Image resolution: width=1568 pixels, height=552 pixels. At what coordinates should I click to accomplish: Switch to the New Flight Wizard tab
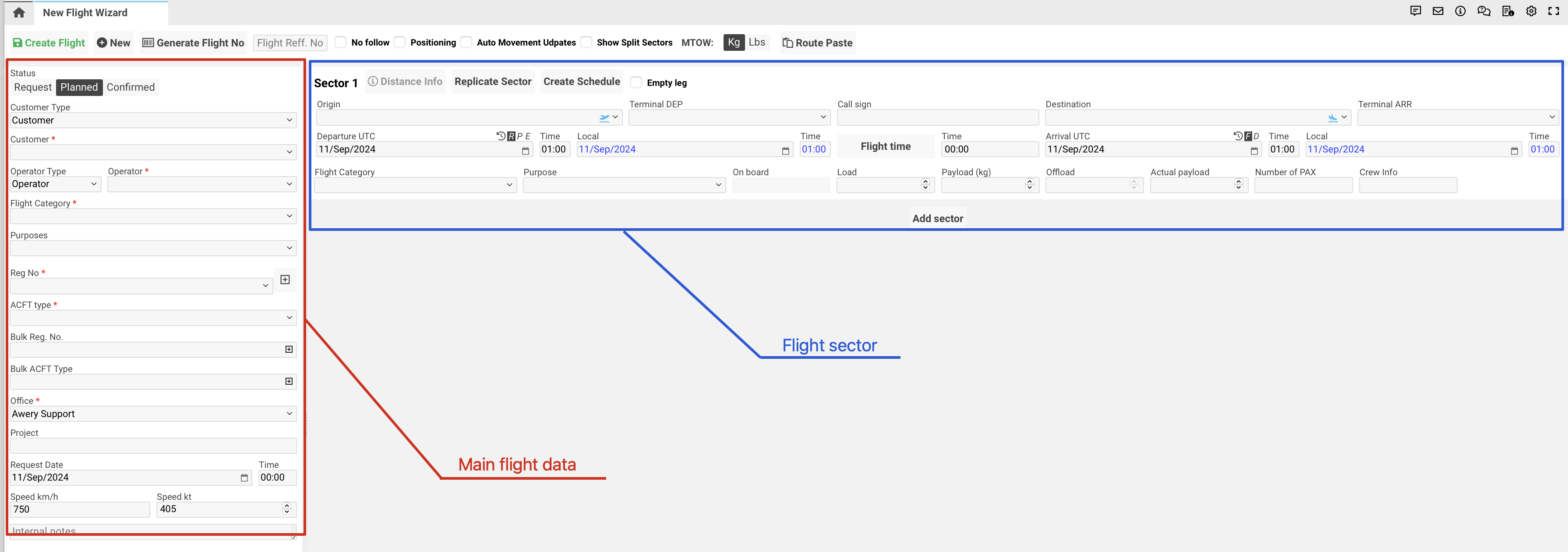85,12
